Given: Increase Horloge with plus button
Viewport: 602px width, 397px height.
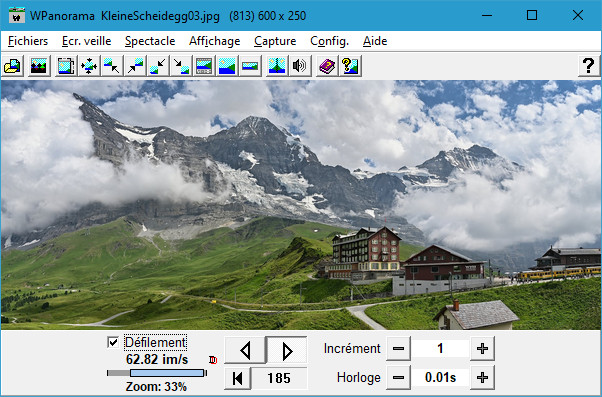Looking at the screenshot, I should pyautogui.click(x=482, y=378).
